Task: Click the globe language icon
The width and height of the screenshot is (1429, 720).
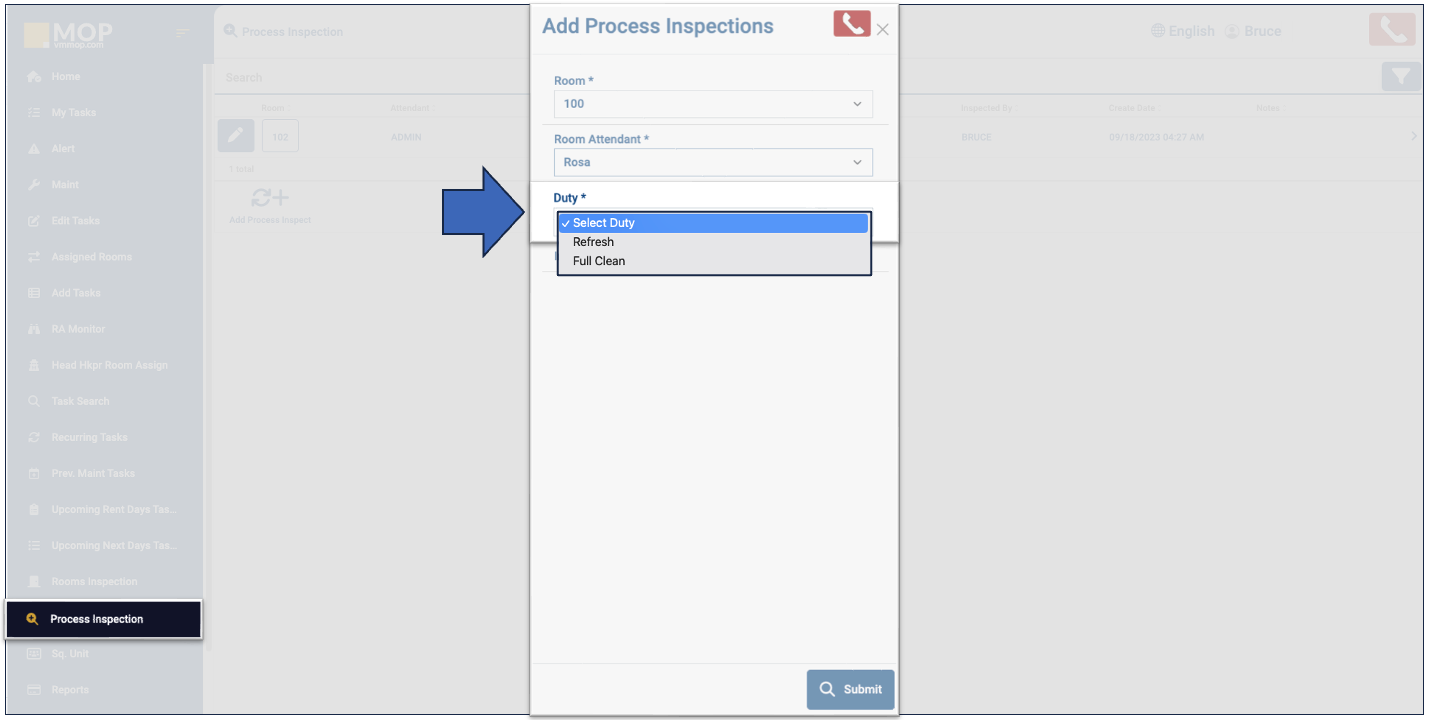Action: 1158,31
